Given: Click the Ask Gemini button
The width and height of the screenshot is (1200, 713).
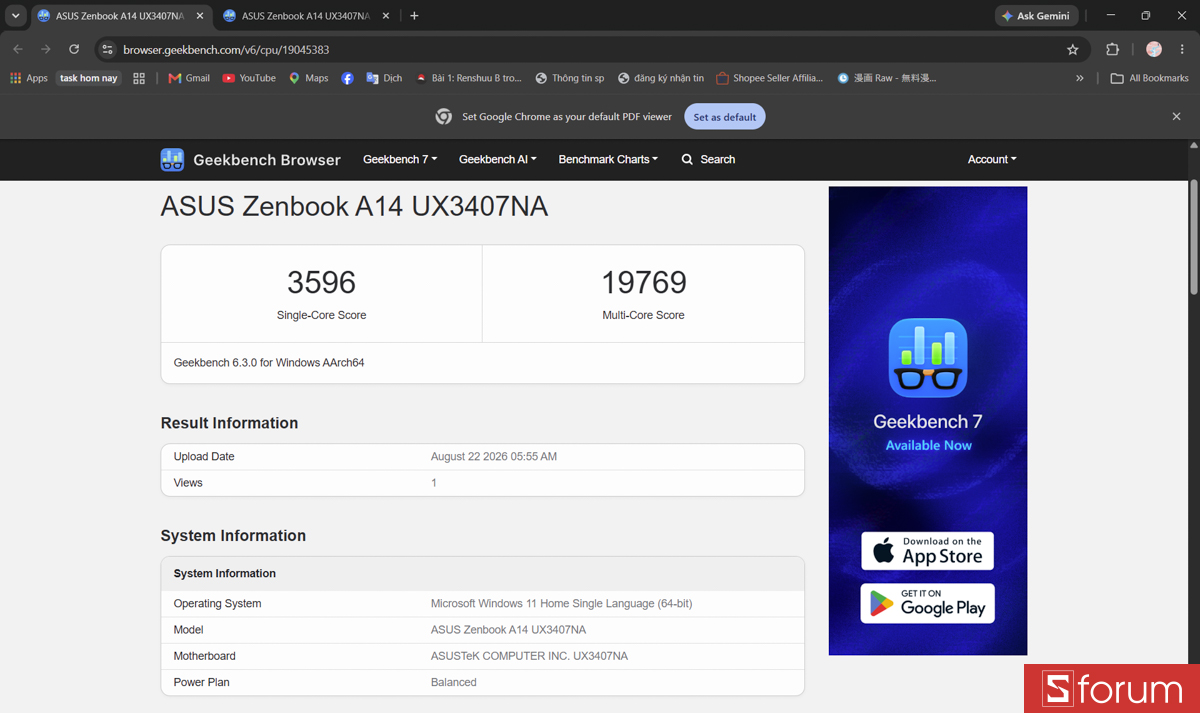Looking at the screenshot, I should (1036, 16).
